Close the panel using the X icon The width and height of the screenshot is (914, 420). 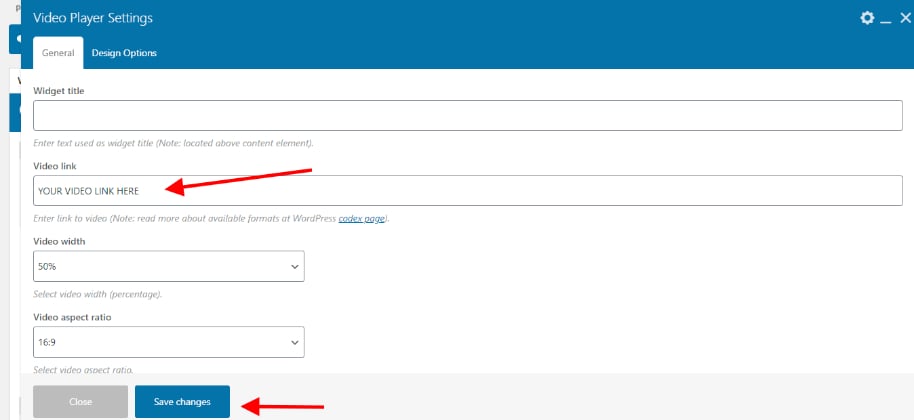pos(905,18)
